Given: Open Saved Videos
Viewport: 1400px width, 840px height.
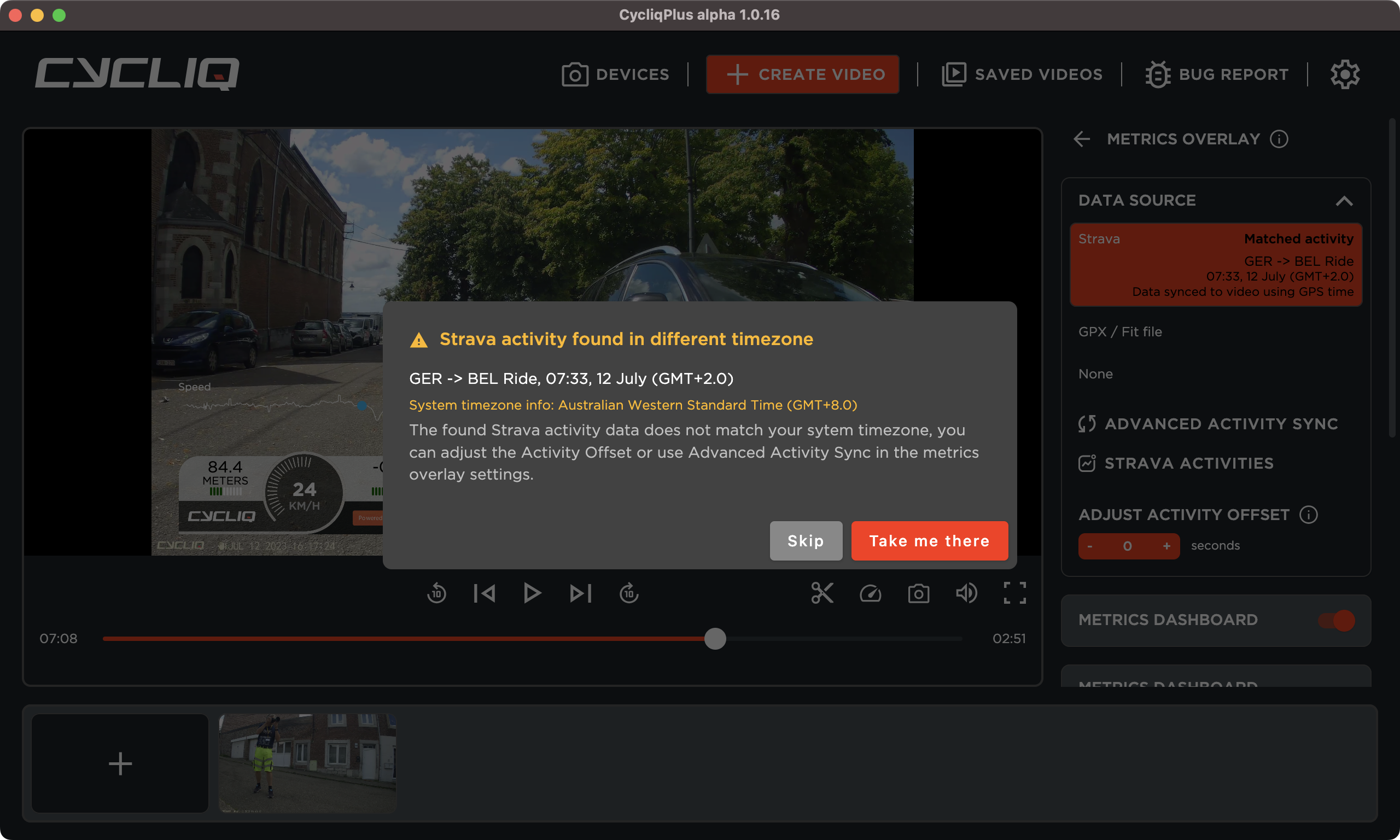Looking at the screenshot, I should (1022, 74).
